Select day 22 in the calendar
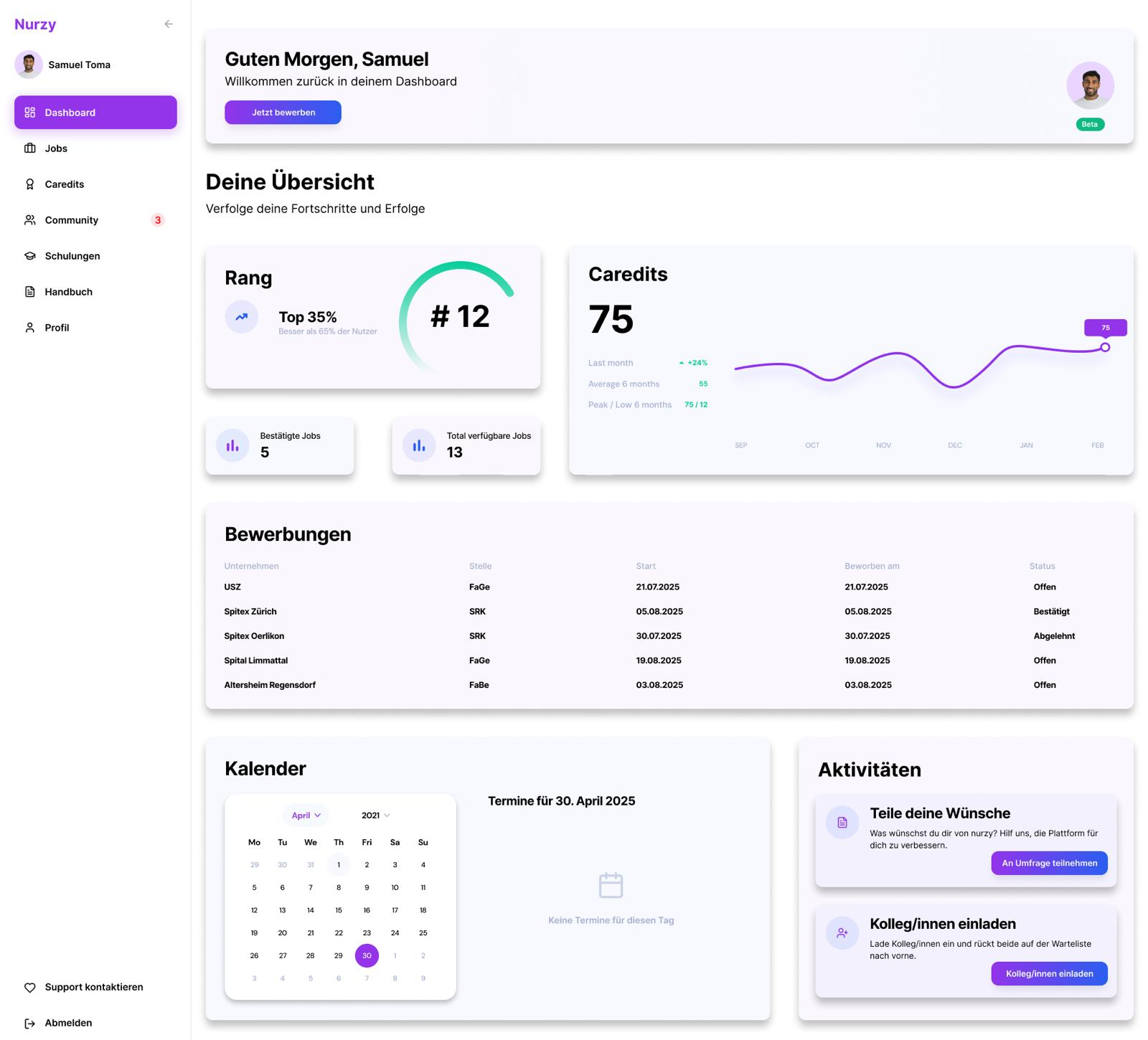 tap(339, 933)
